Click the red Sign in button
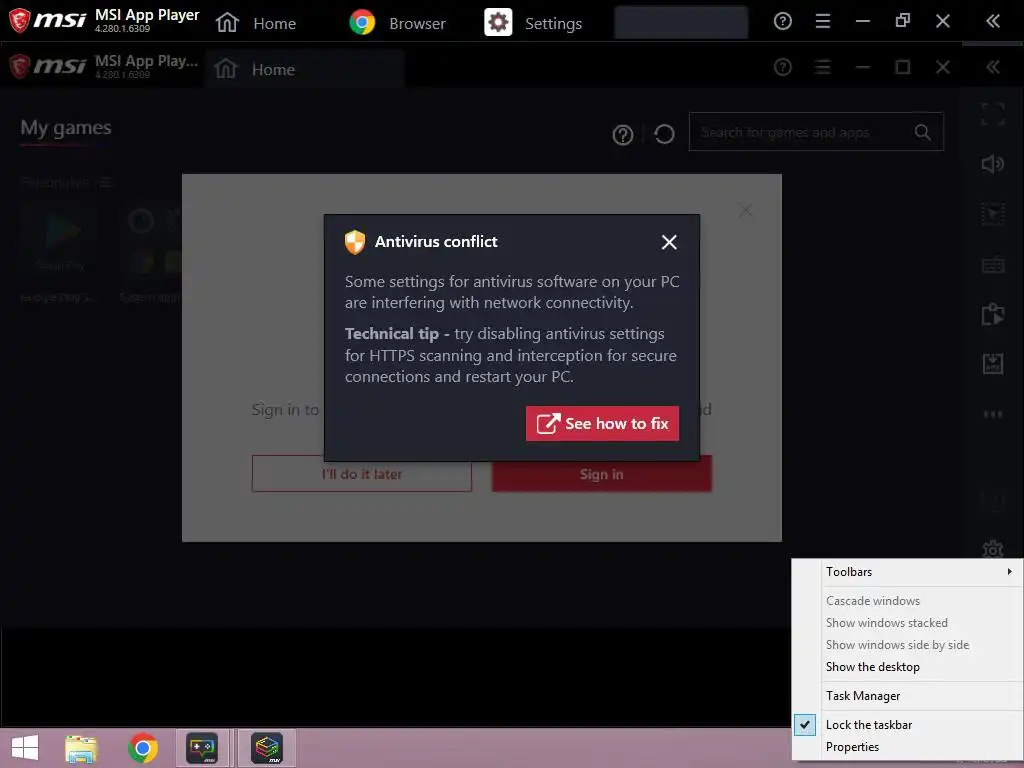Screen dimensions: 1024x768 coord(601,473)
